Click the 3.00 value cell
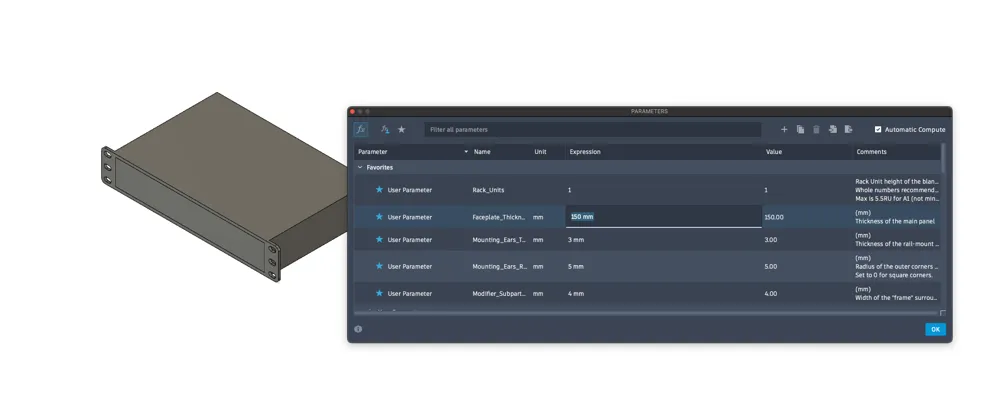The height and width of the screenshot is (397, 1000). coord(770,240)
